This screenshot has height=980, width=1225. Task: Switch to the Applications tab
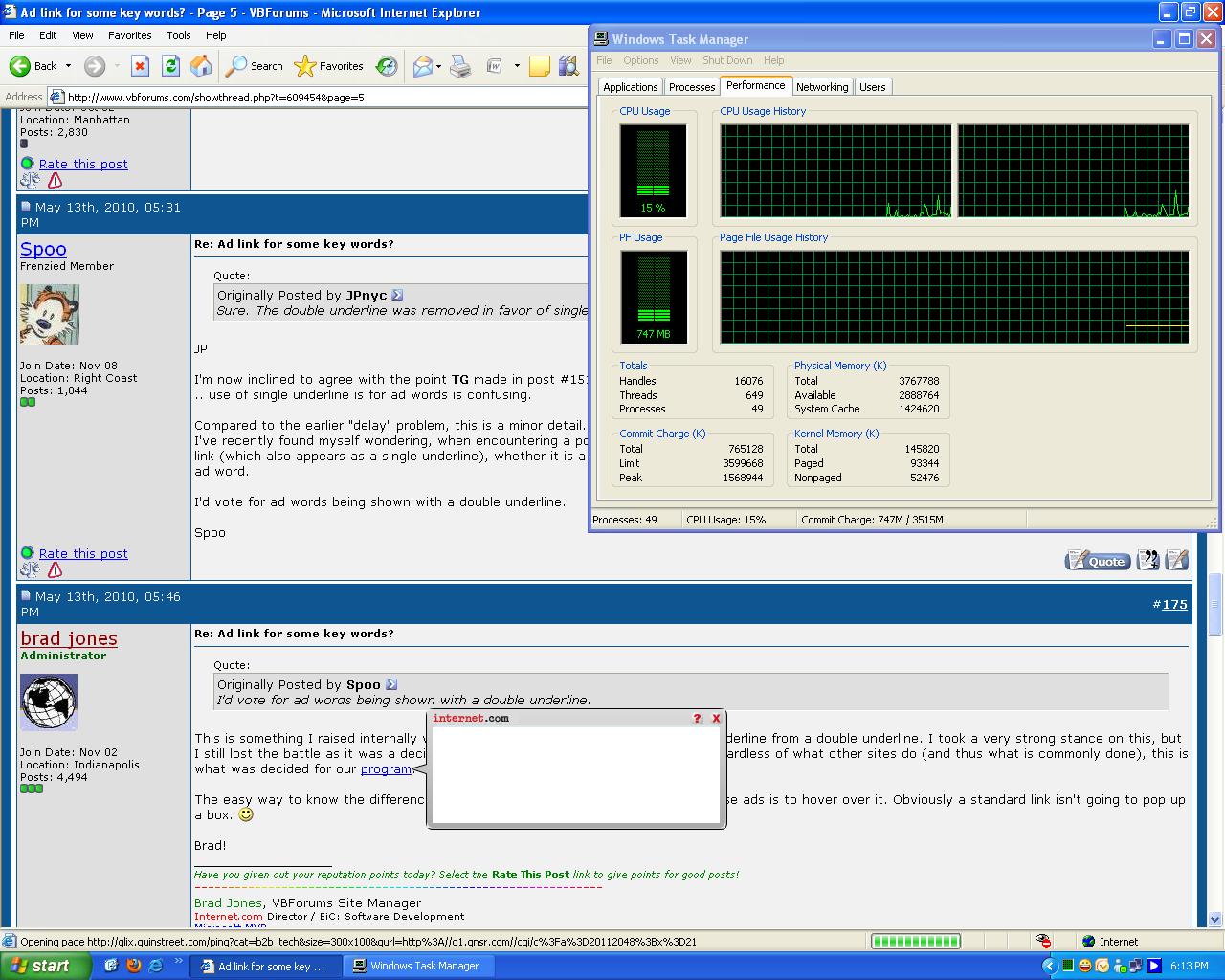tap(631, 87)
